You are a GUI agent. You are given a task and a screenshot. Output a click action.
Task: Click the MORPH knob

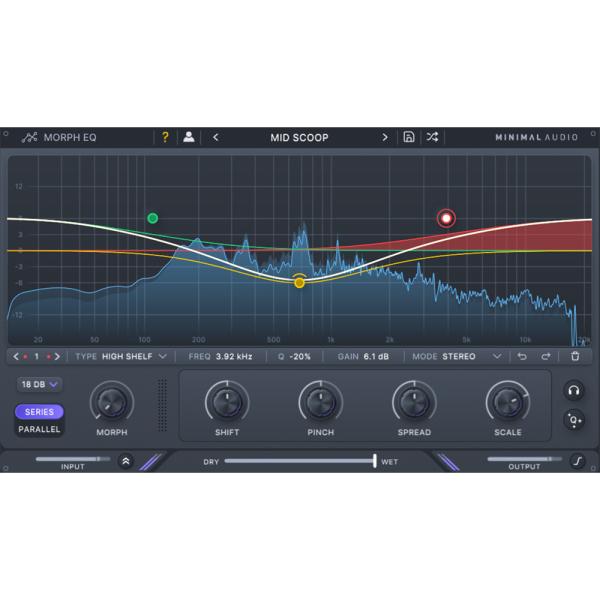pyautogui.click(x=112, y=403)
